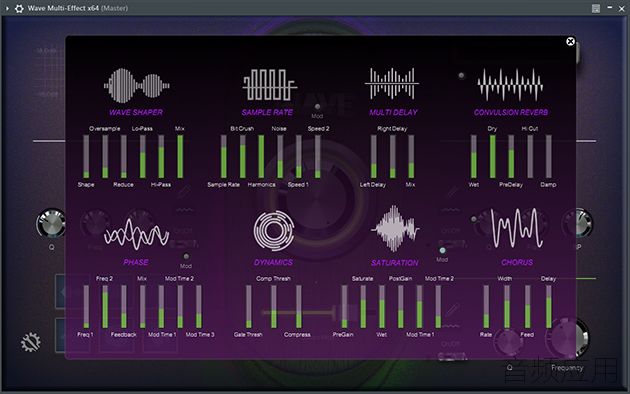
Task: Click the Chorus wave icon
Action: [517, 228]
